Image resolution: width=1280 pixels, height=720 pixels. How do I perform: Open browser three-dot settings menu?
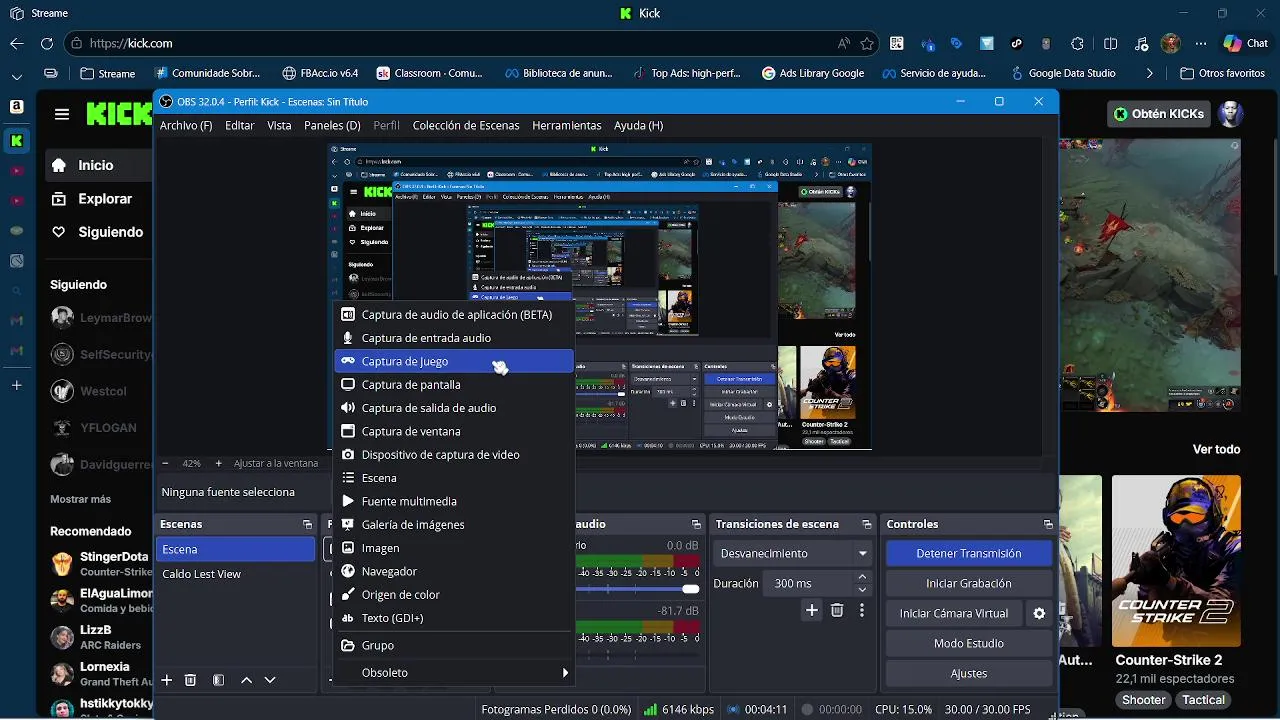coord(1201,44)
